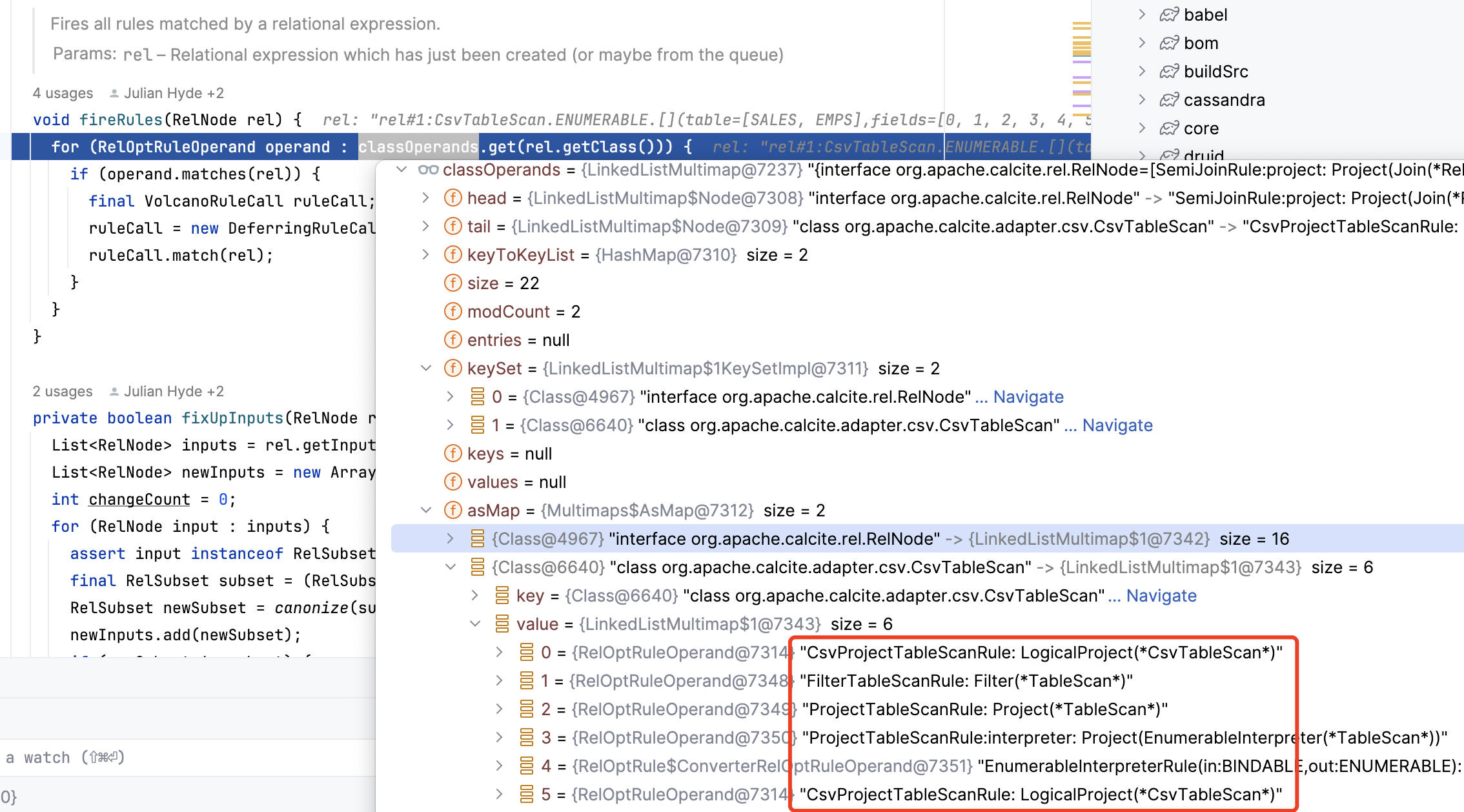Click the glasses icon beside classOperands
This screenshot has height=812, width=1464.
coord(428,170)
